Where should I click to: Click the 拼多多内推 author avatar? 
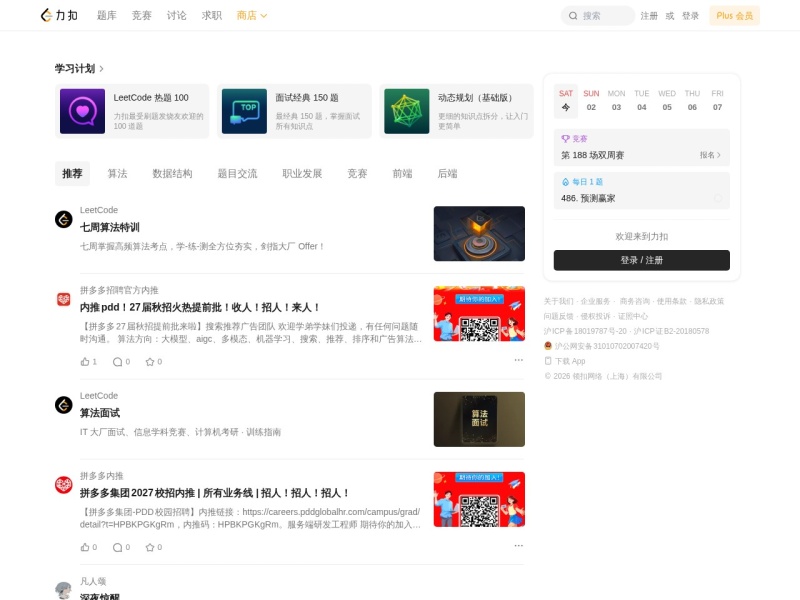pos(64,485)
